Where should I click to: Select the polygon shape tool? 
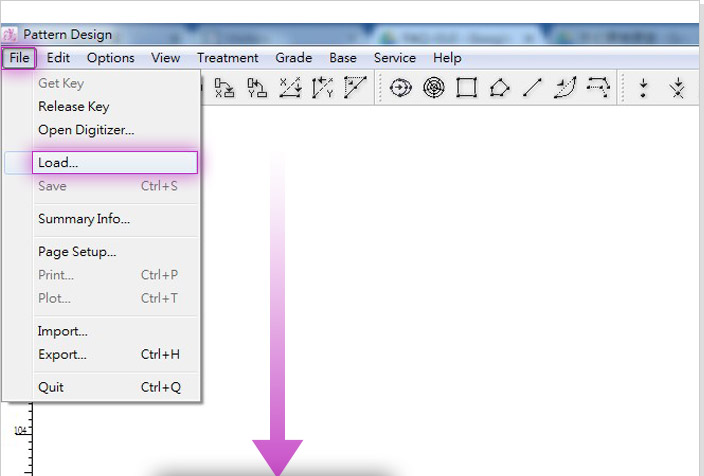point(499,88)
